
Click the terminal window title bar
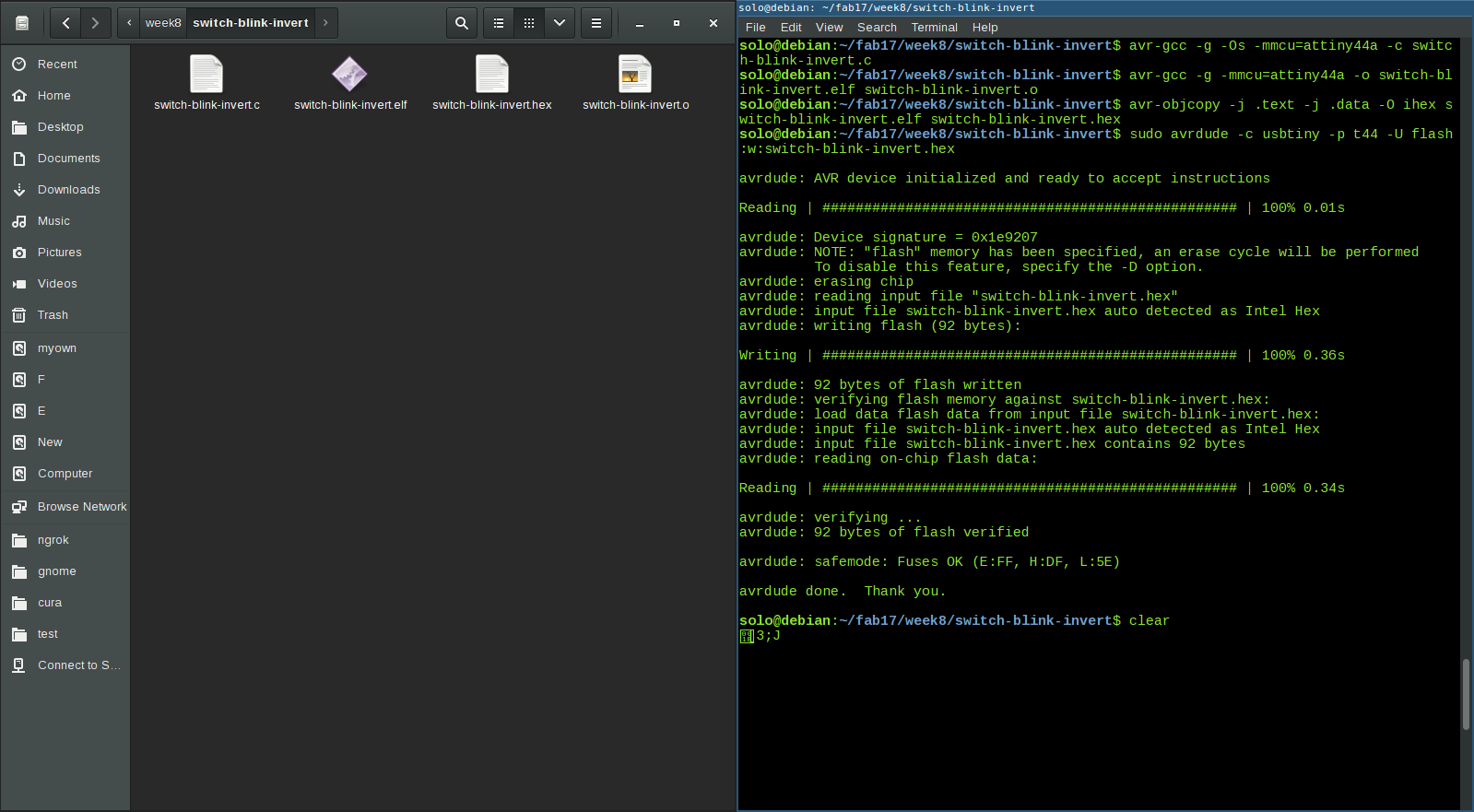click(1105, 7)
